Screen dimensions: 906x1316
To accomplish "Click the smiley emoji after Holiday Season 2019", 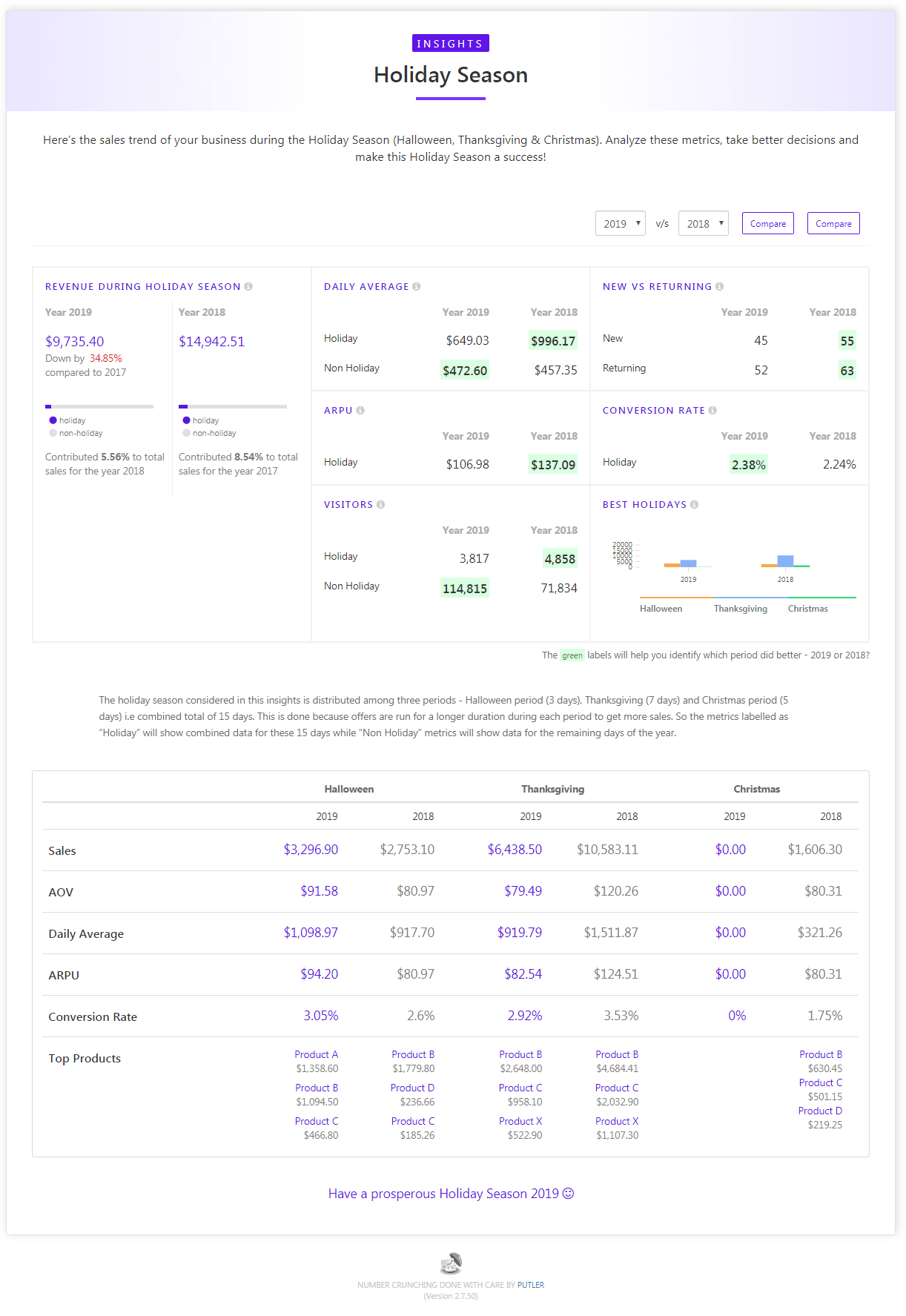I will pyautogui.click(x=568, y=1194).
